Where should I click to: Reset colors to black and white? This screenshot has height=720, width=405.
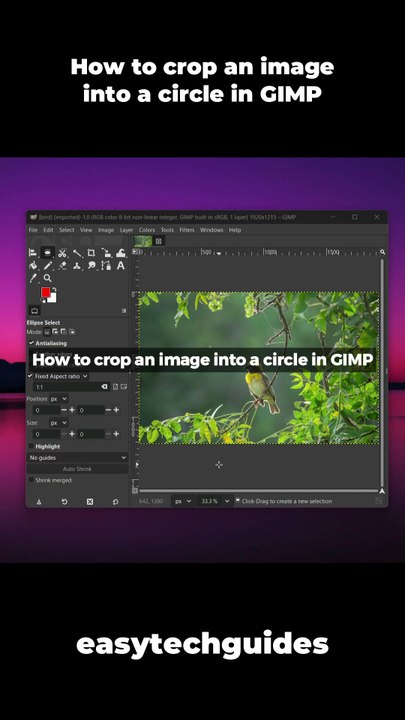pos(43,300)
